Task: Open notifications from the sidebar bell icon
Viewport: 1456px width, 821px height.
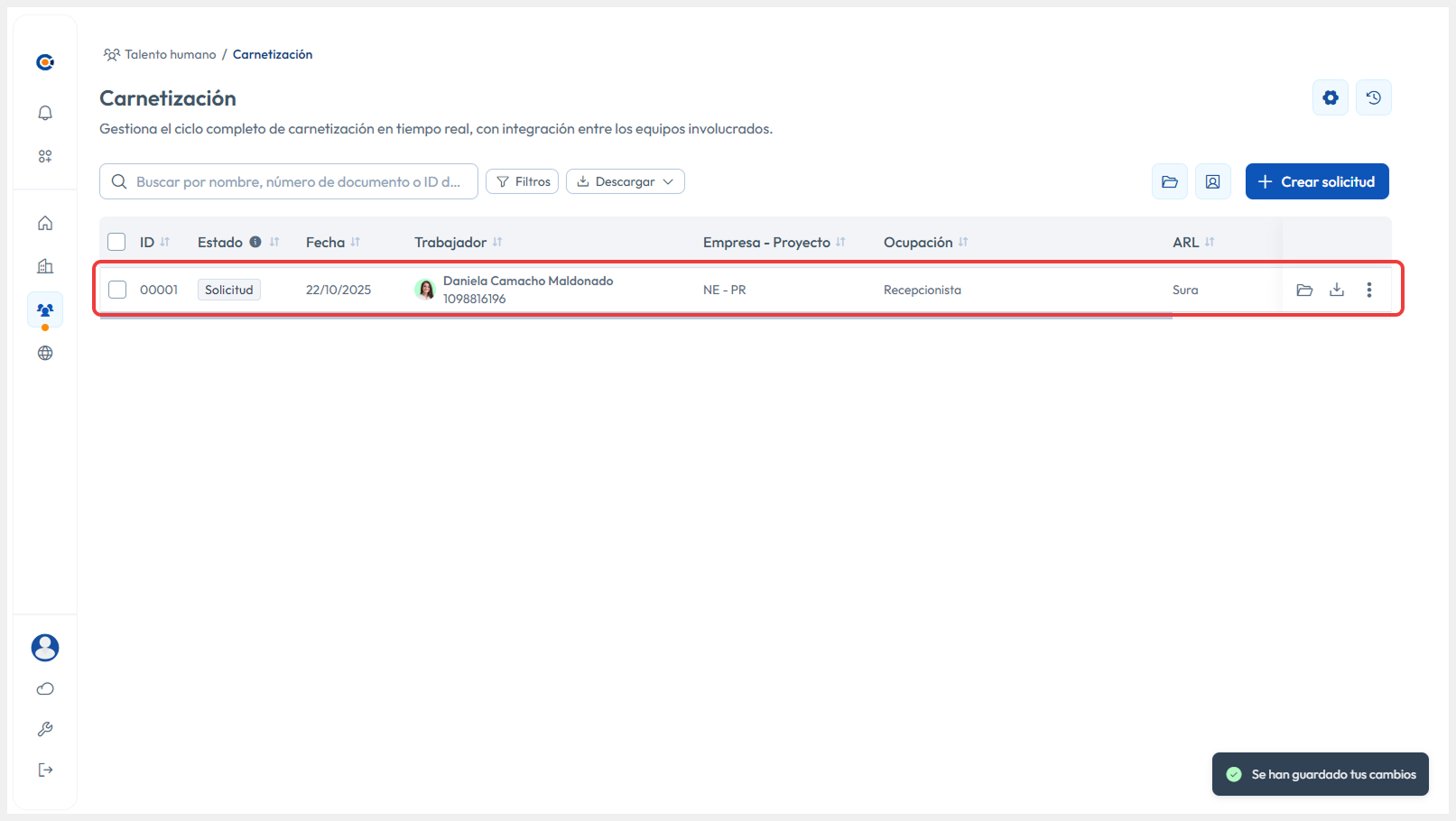Action: (44, 112)
